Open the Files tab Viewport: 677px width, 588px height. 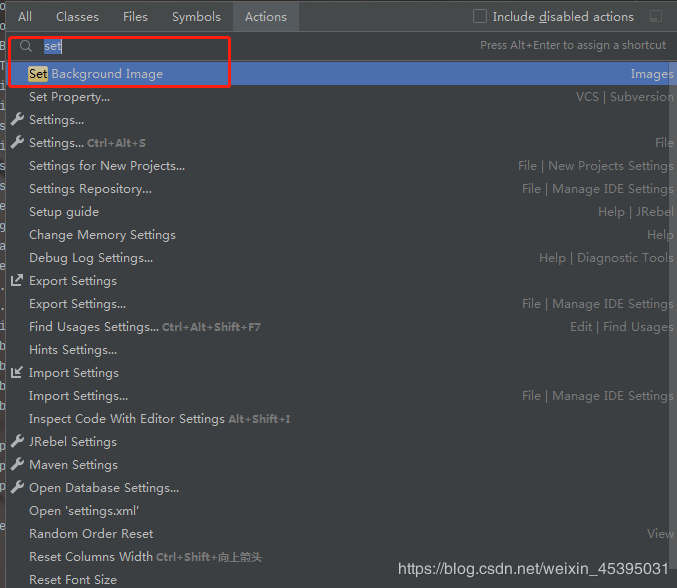click(135, 16)
